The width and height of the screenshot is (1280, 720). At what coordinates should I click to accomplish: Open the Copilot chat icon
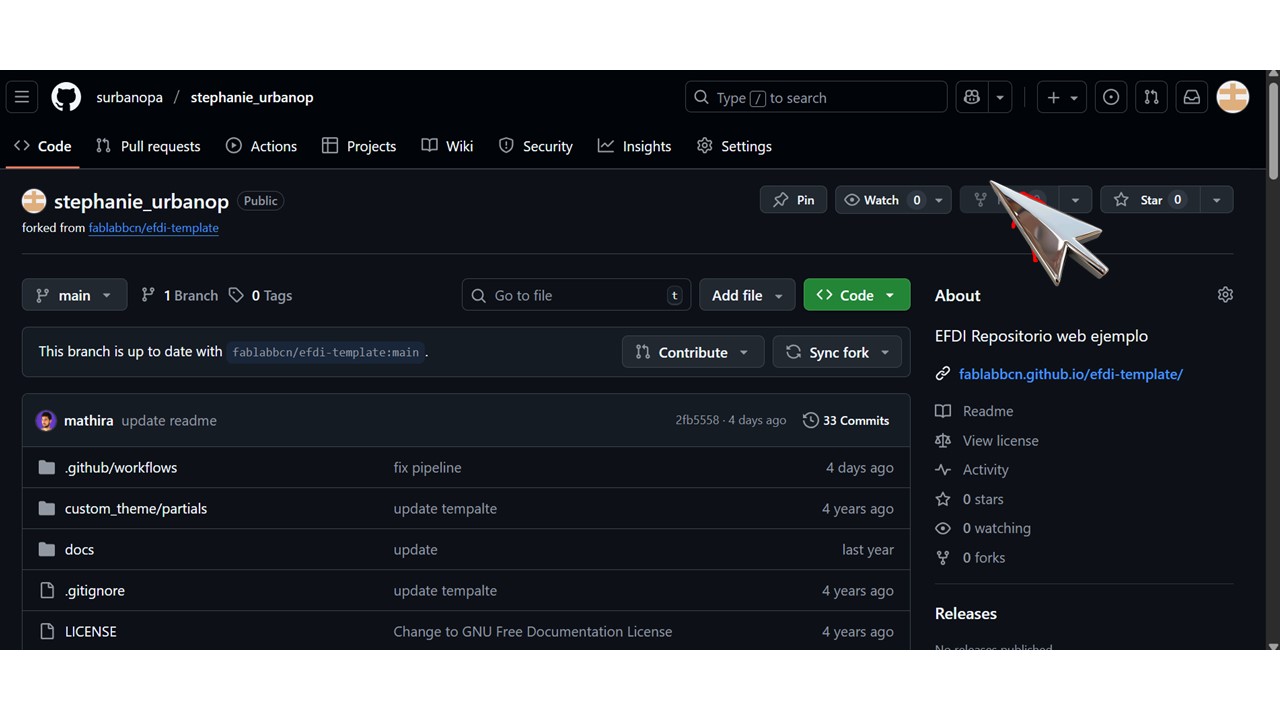tap(972, 97)
